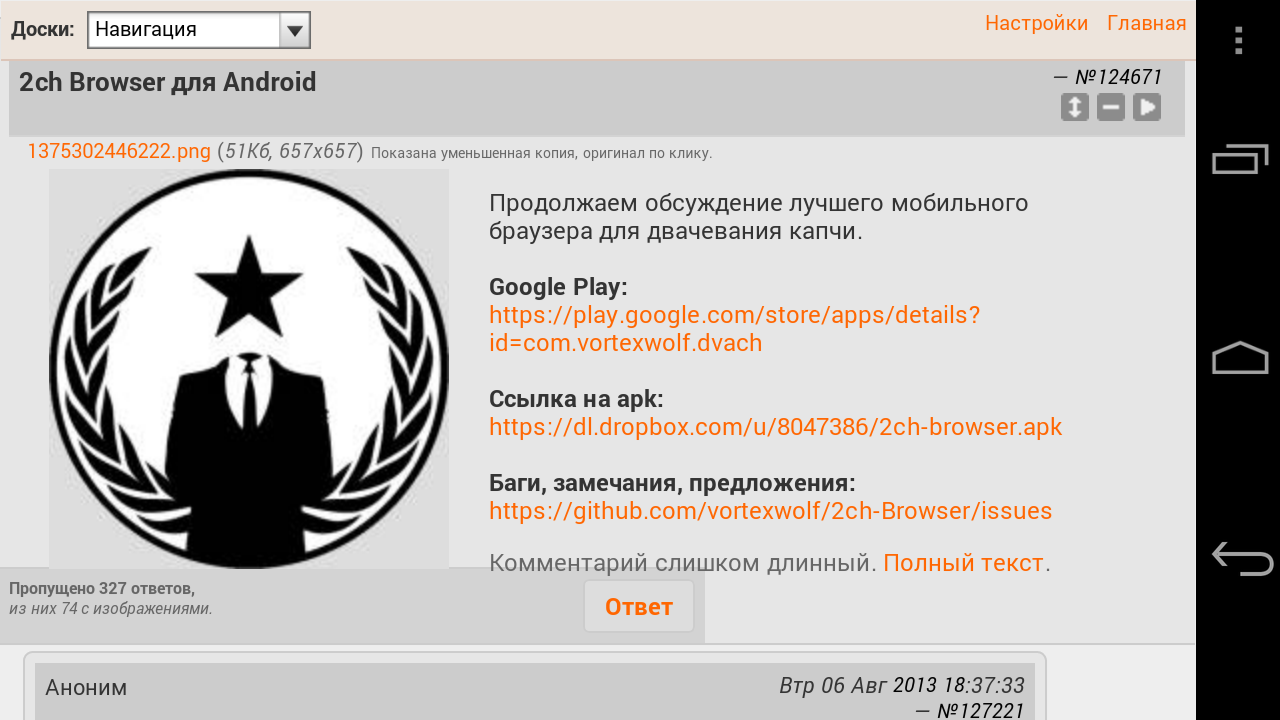Click the dropdown arrow next to Навигация
The width and height of the screenshot is (1280, 720).
click(x=294, y=30)
